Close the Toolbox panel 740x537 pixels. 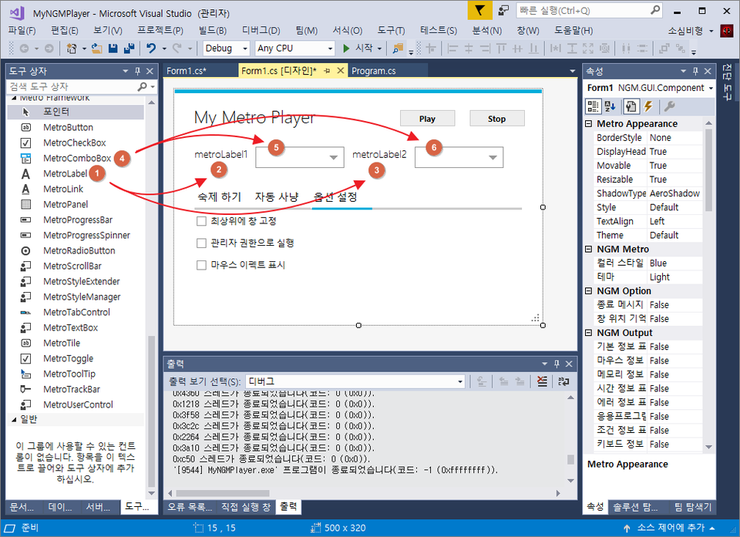click(x=150, y=71)
